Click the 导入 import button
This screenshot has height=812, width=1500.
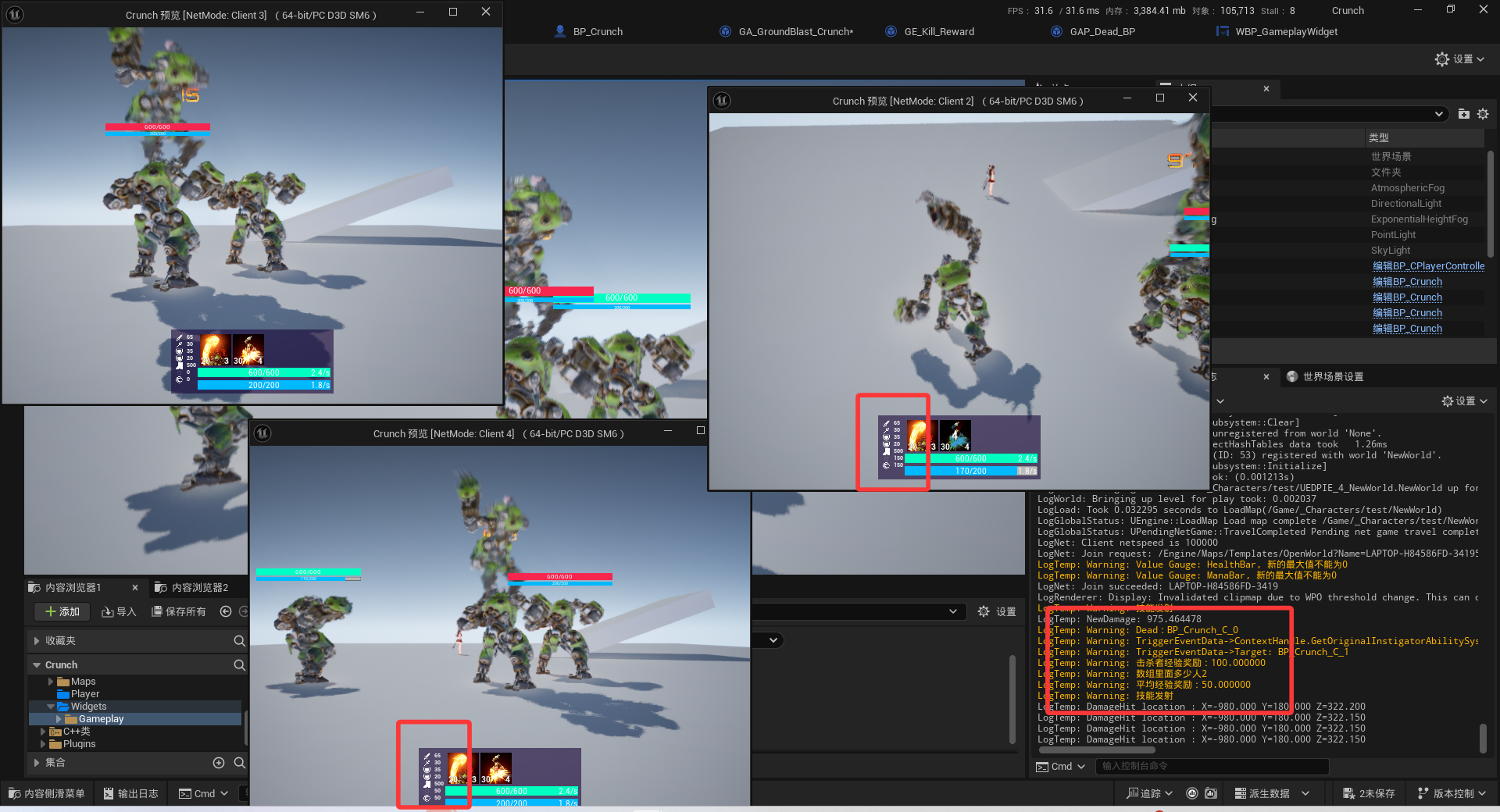(120, 611)
